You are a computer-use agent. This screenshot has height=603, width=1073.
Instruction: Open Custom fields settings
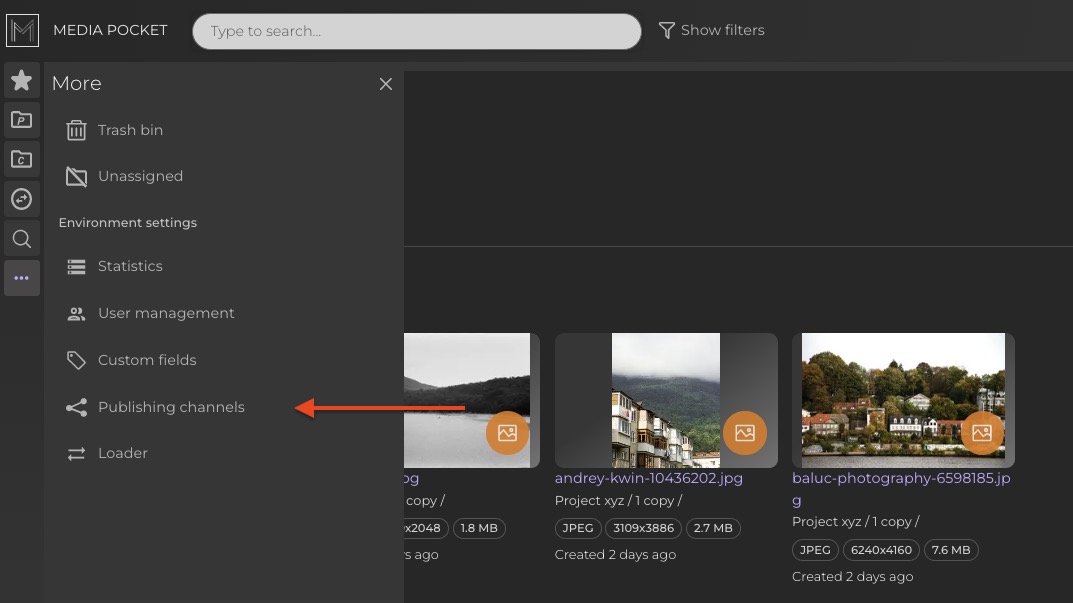[x=146, y=360]
